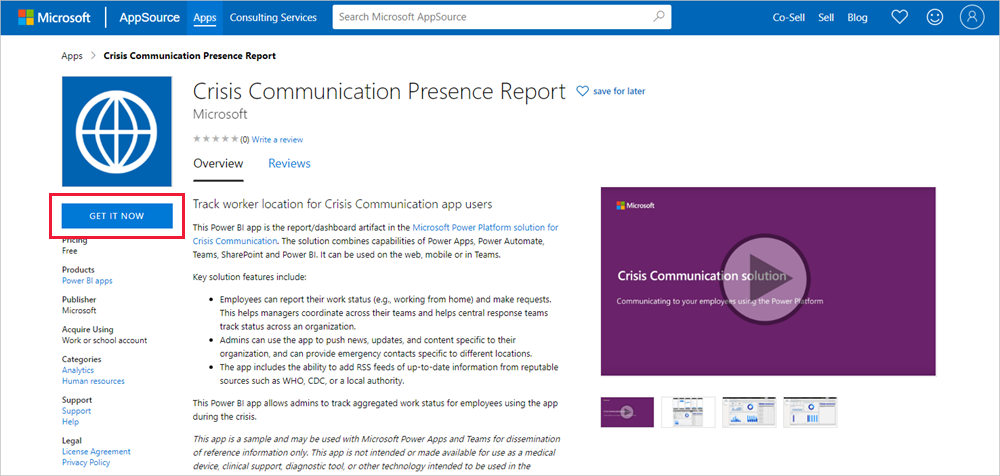This screenshot has height=476, width=1000.
Task: Open the Privacy Policy link
Action: click(x=86, y=463)
